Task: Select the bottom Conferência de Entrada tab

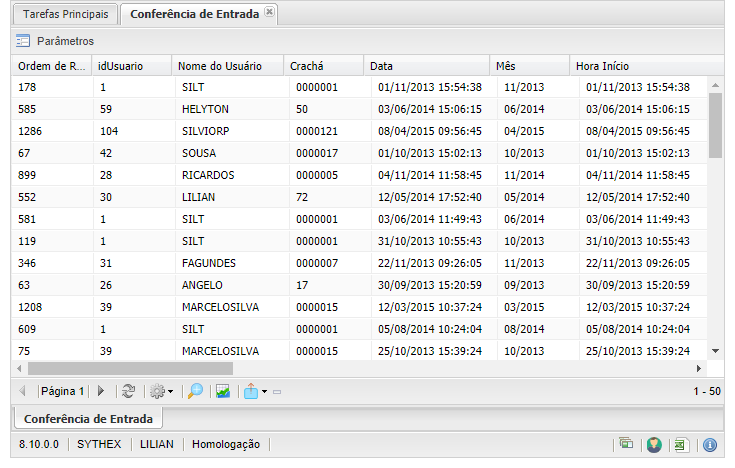Action: [x=88, y=419]
